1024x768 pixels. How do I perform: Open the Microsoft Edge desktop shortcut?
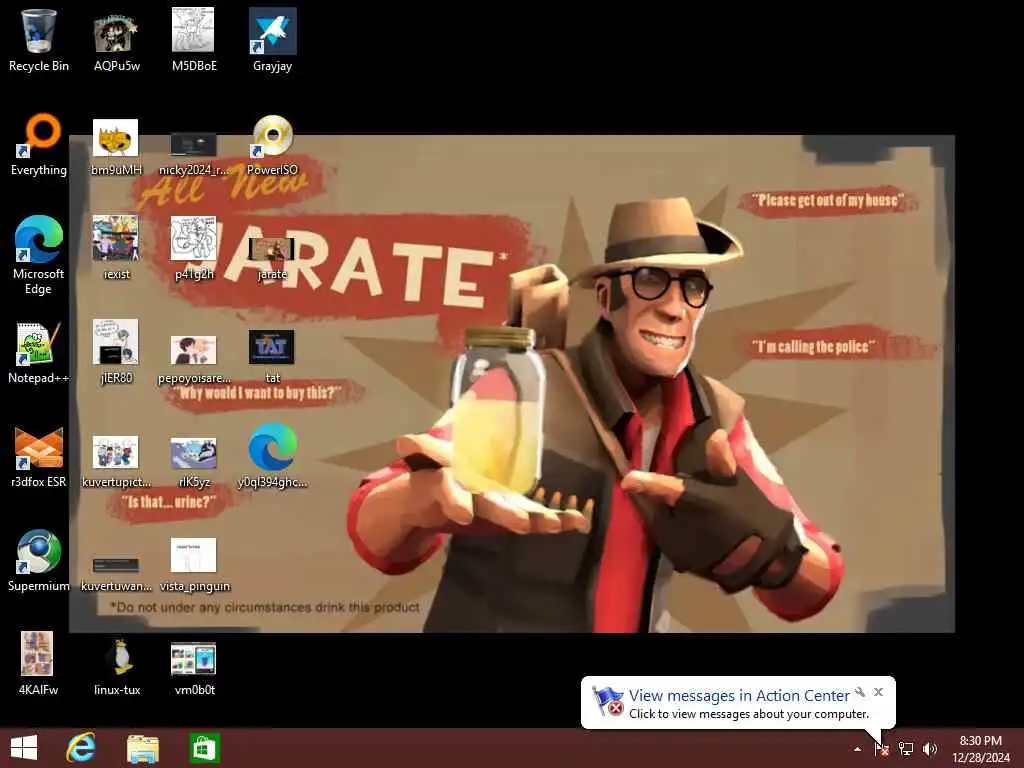[39, 255]
